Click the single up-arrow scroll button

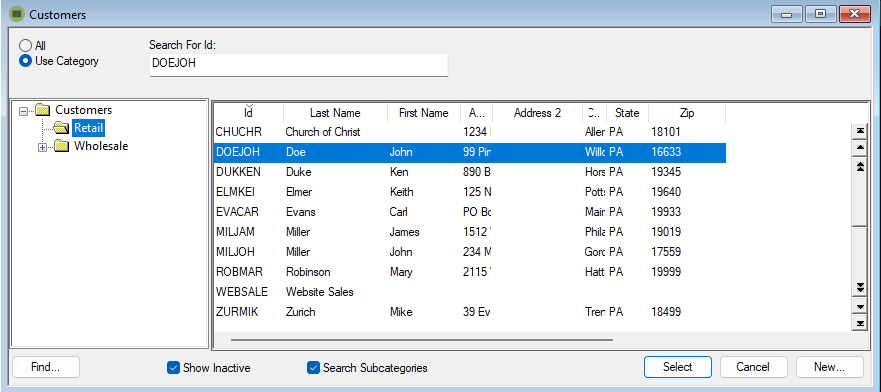coord(859,148)
